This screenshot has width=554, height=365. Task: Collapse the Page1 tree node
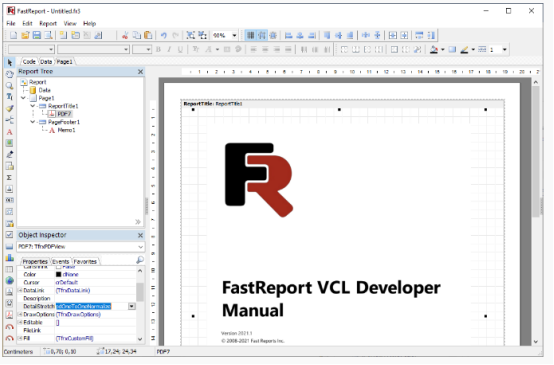pyautogui.click(x=23, y=98)
